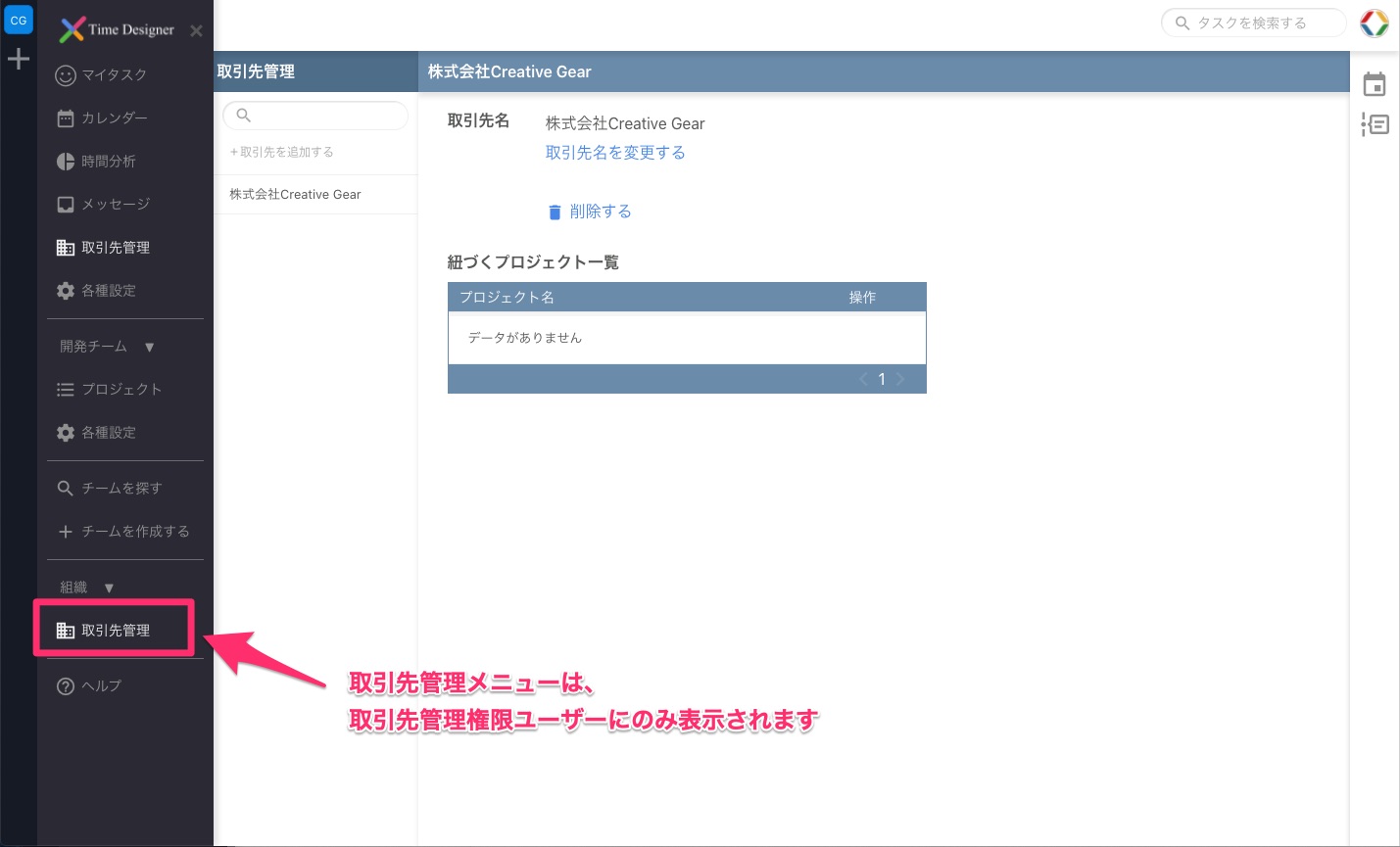Go to next page in project table

[900, 379]
